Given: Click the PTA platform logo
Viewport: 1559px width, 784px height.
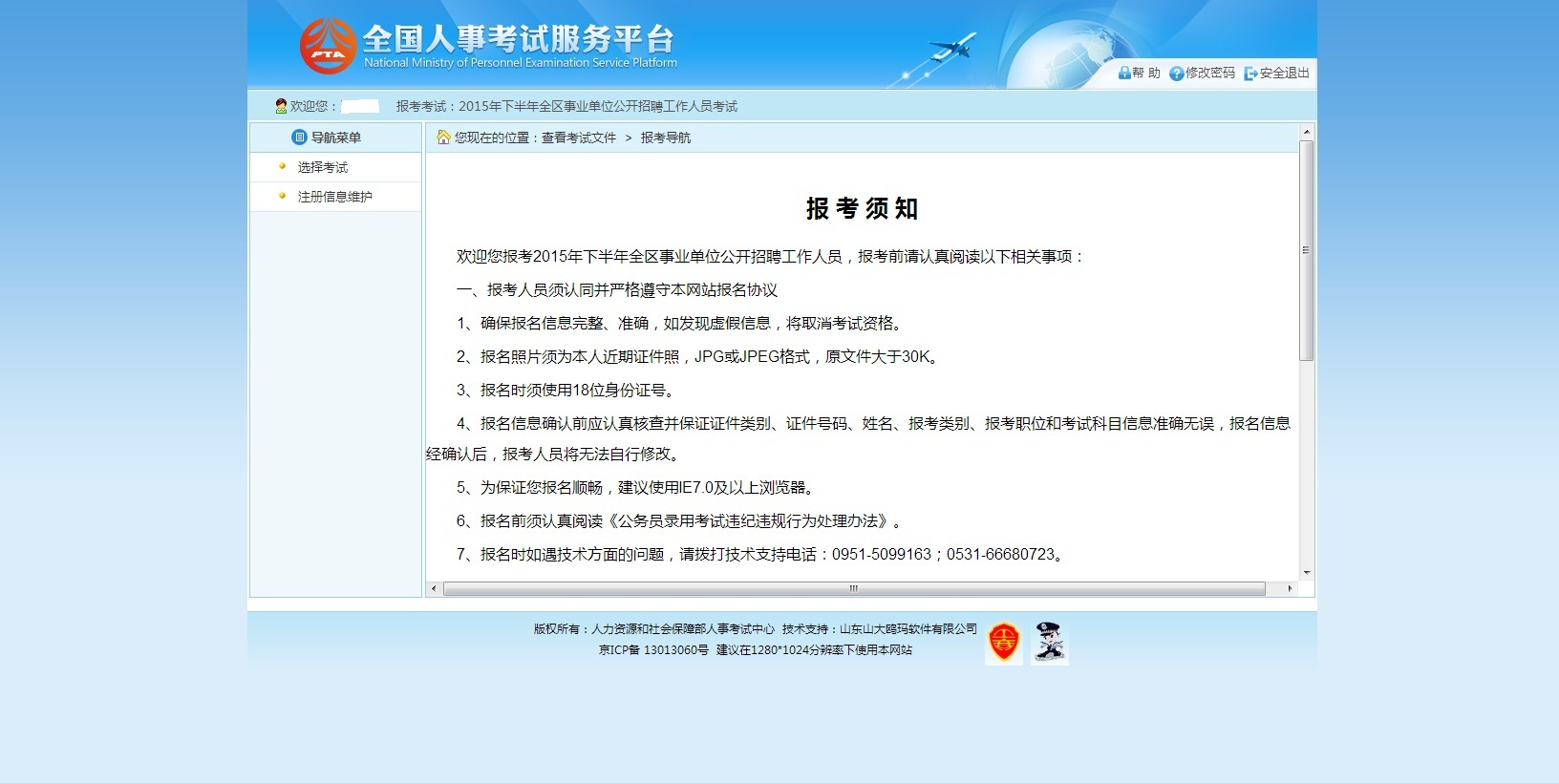Looking at the screenshot, I should coord(328,46).
